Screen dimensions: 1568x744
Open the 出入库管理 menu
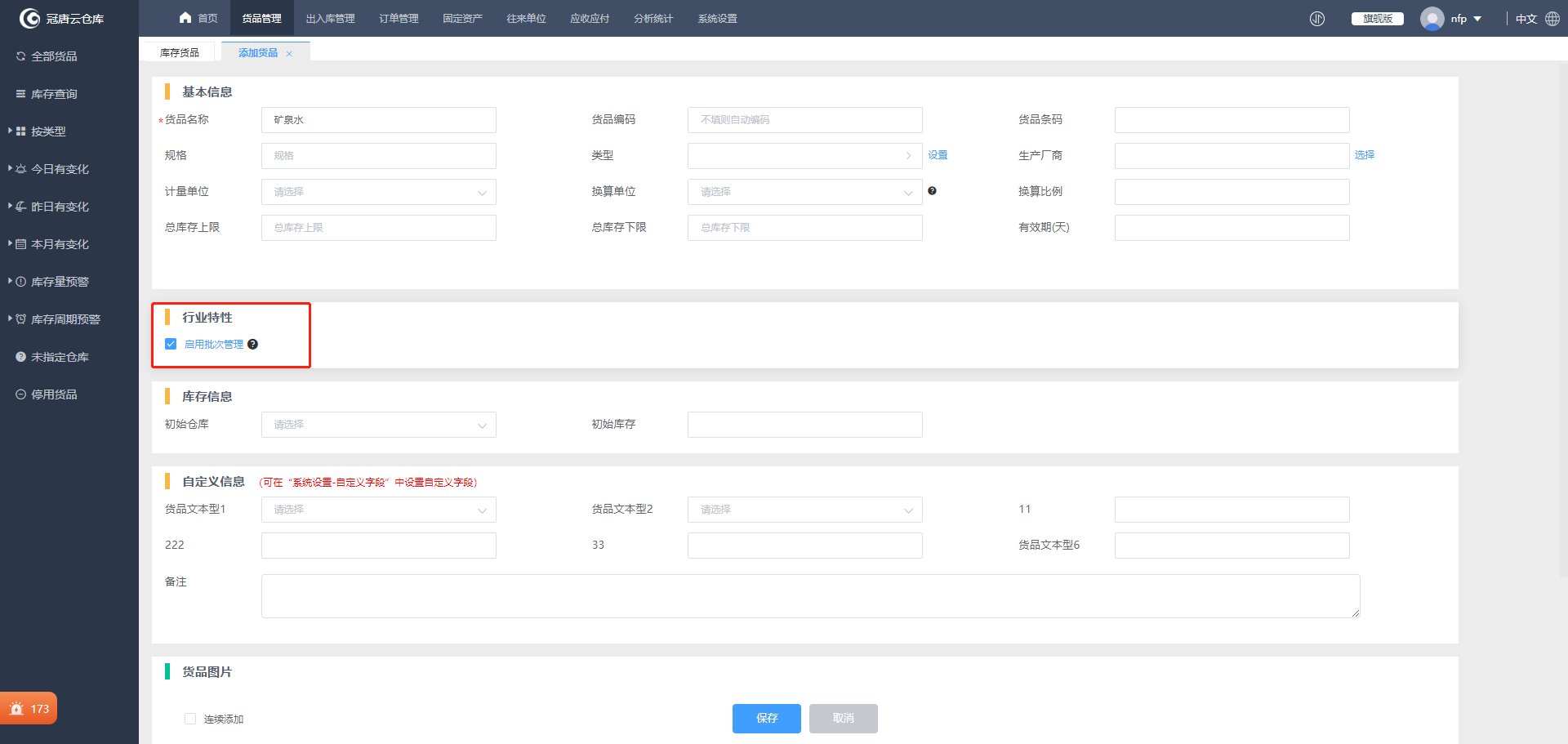coord(330,19)
